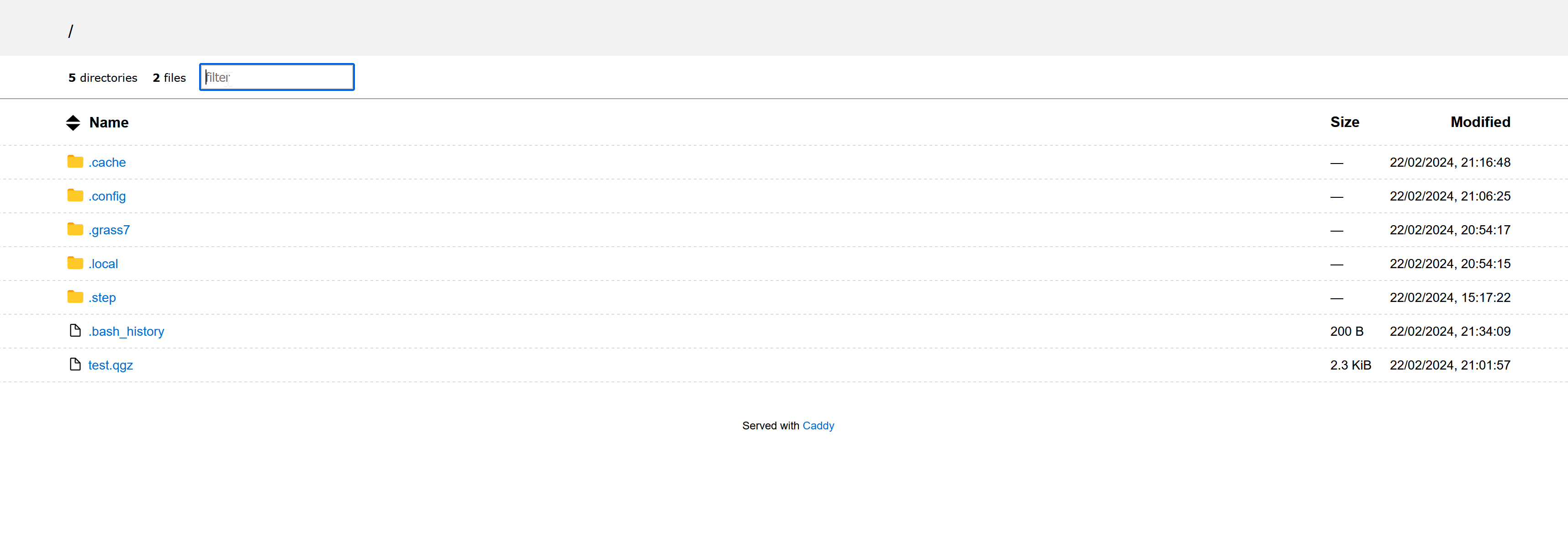Open the .config directory link

click(107, 196)
